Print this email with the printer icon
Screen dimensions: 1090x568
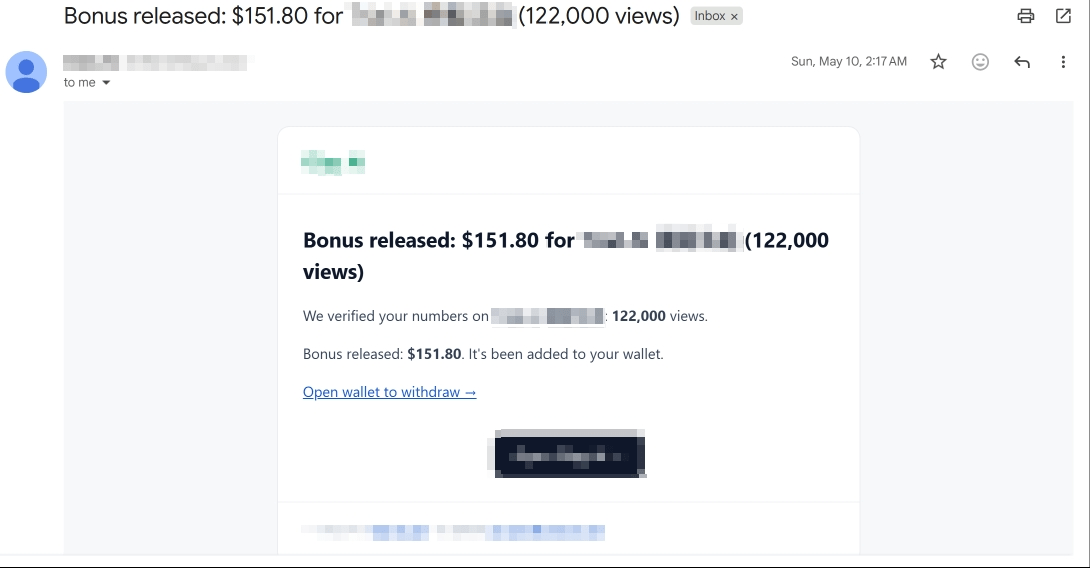pos(1025,16)
